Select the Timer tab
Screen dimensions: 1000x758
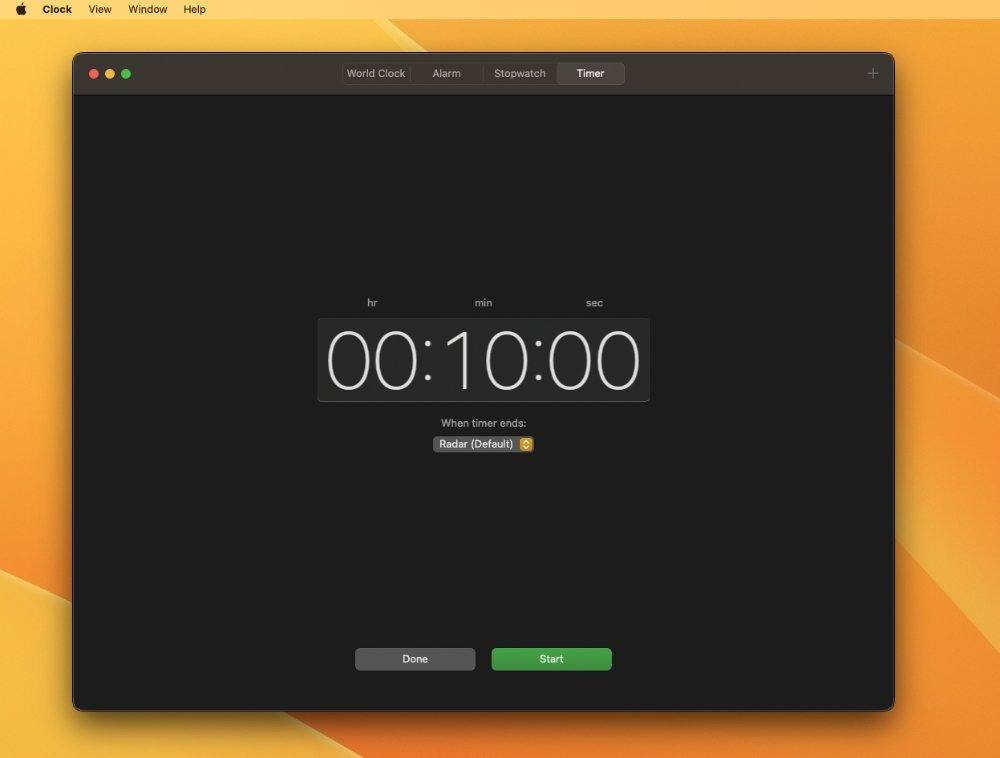point(590,73)
